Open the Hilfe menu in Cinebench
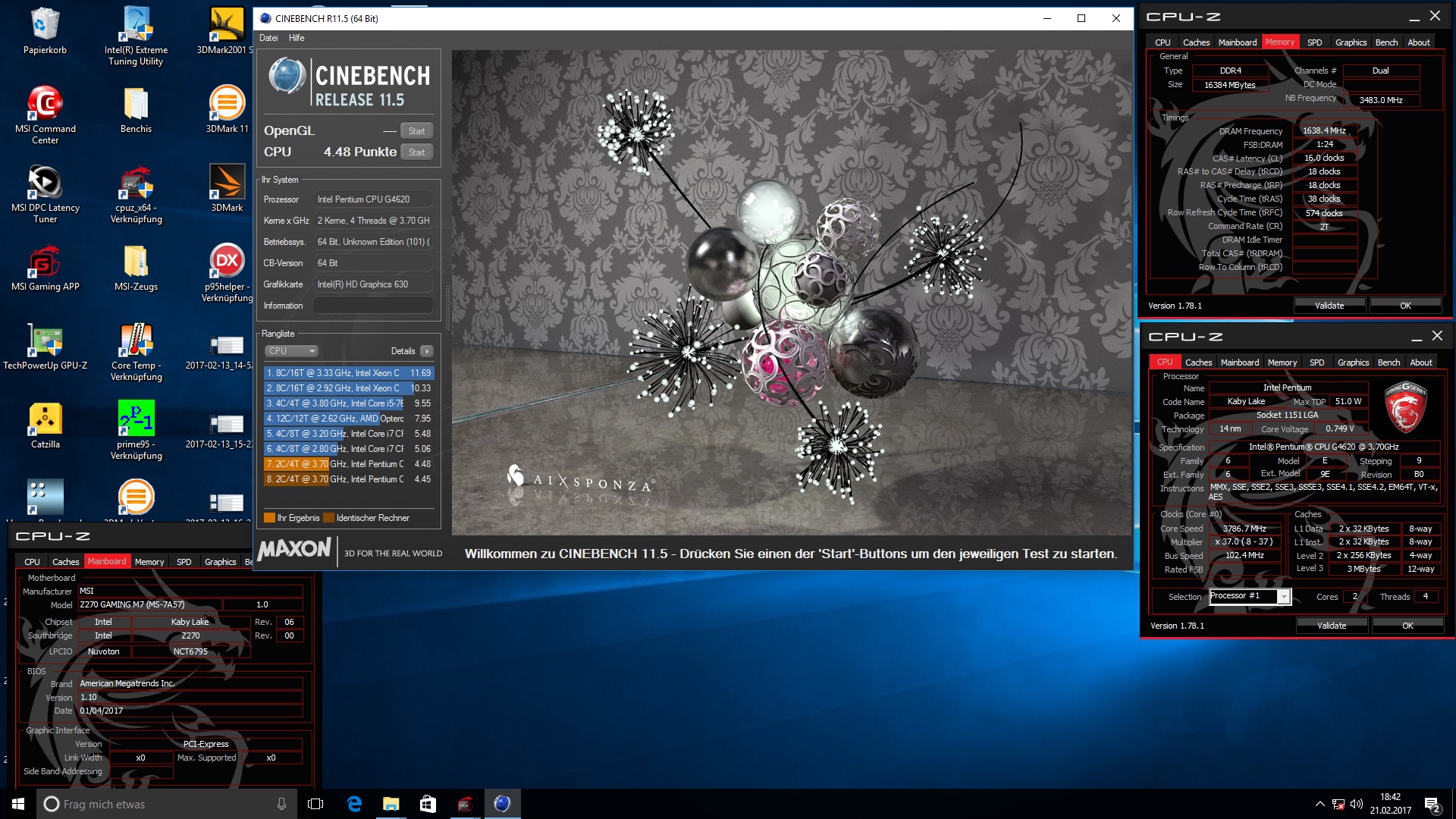The image size is (1456, 819). pos(297,38)
